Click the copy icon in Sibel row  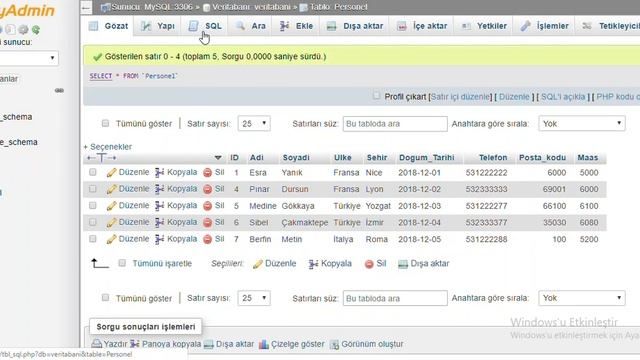pos(160,223)
